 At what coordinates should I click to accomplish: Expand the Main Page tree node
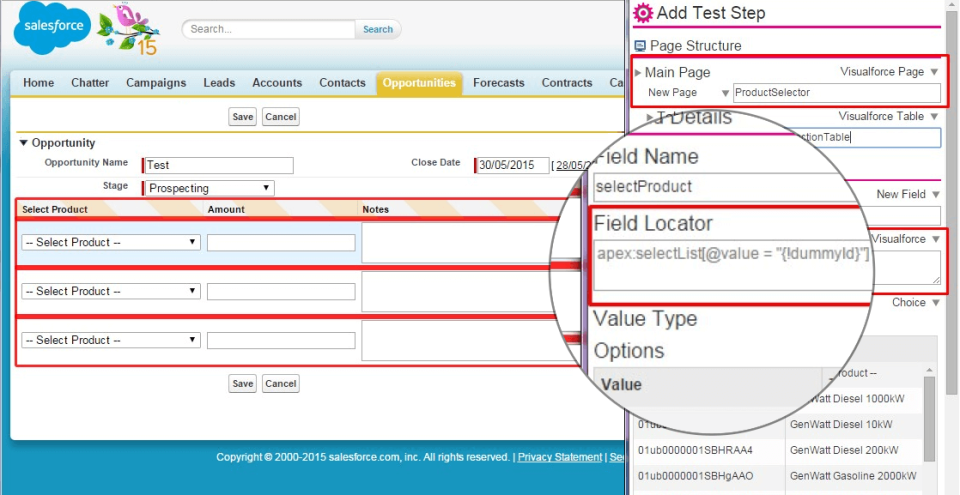pos(639,73)
